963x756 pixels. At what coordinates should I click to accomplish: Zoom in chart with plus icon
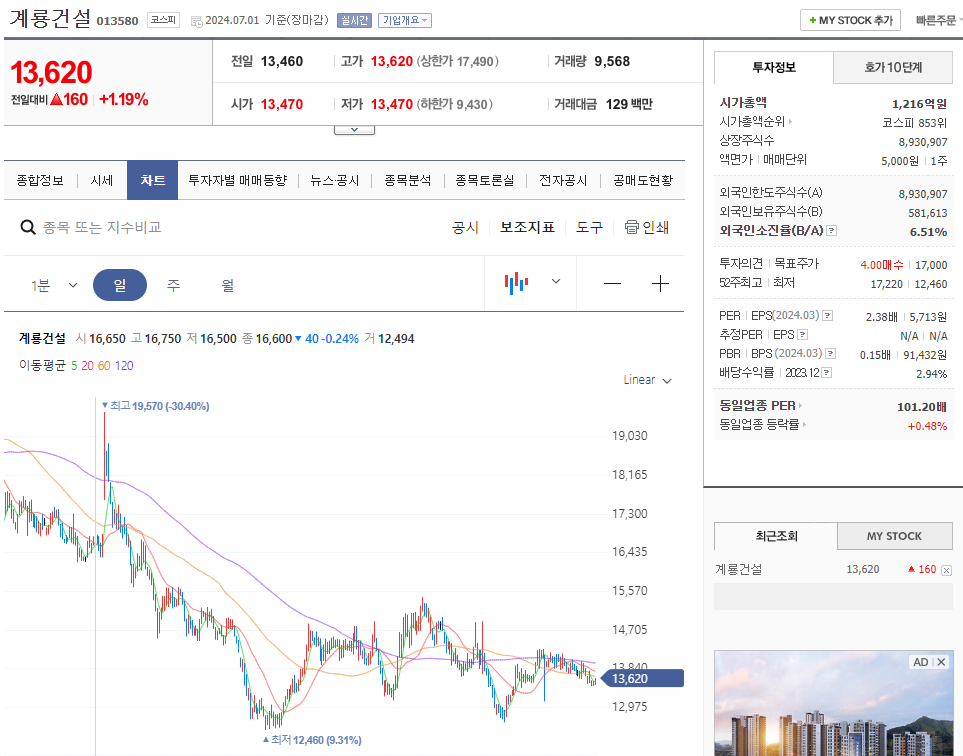(660, 284)
